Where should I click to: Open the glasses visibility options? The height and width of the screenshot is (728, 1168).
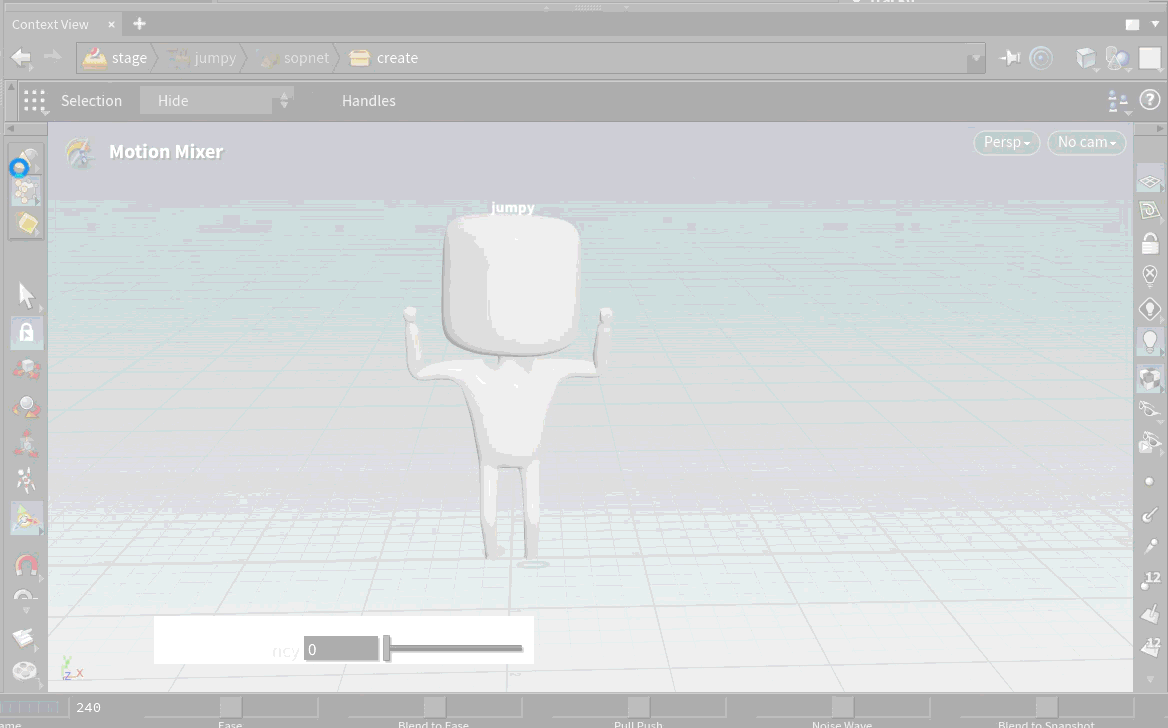coord(1150,409)
